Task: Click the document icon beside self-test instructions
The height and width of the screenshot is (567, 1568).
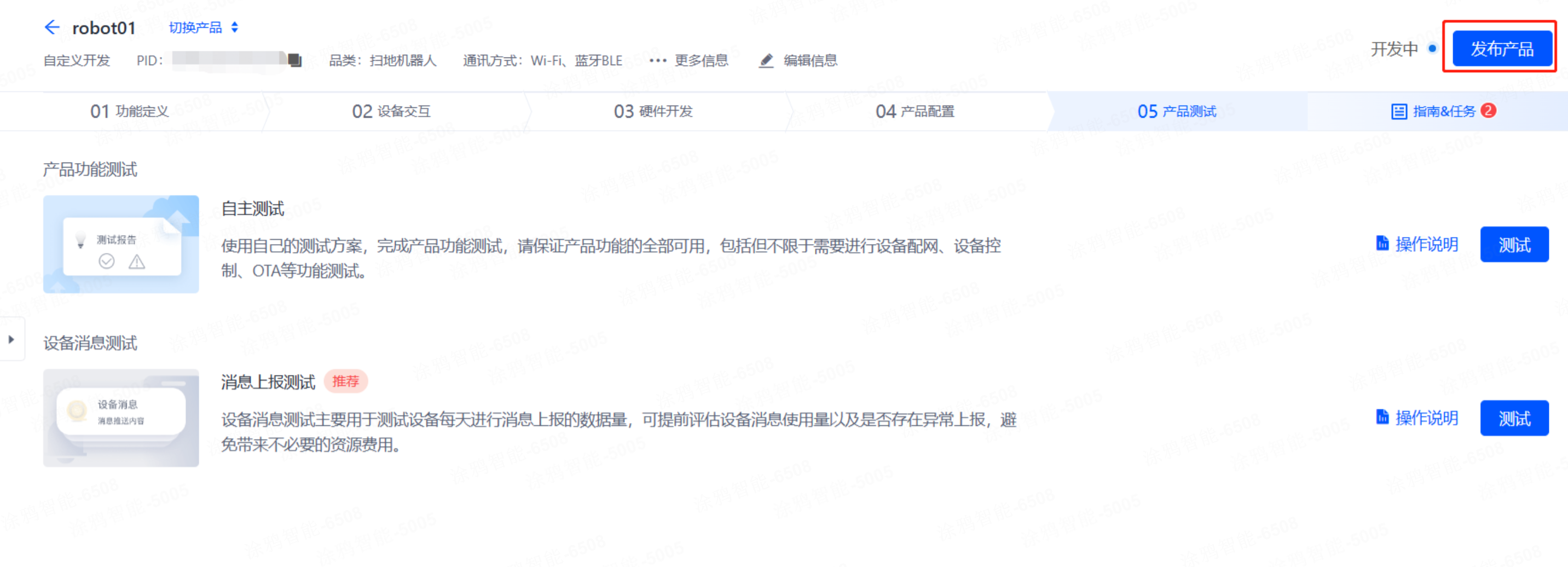Action: [1382, 244]
